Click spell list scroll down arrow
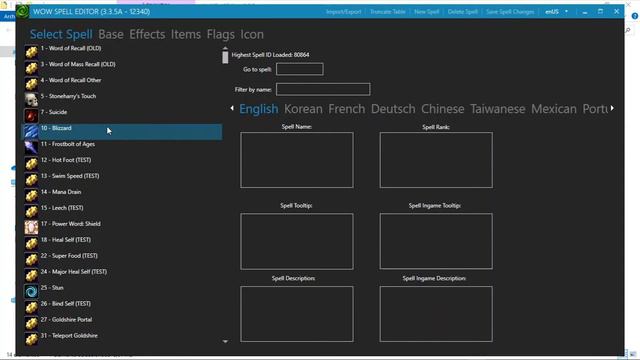Viewport: 640px width, 360px height. click(225, 341)
